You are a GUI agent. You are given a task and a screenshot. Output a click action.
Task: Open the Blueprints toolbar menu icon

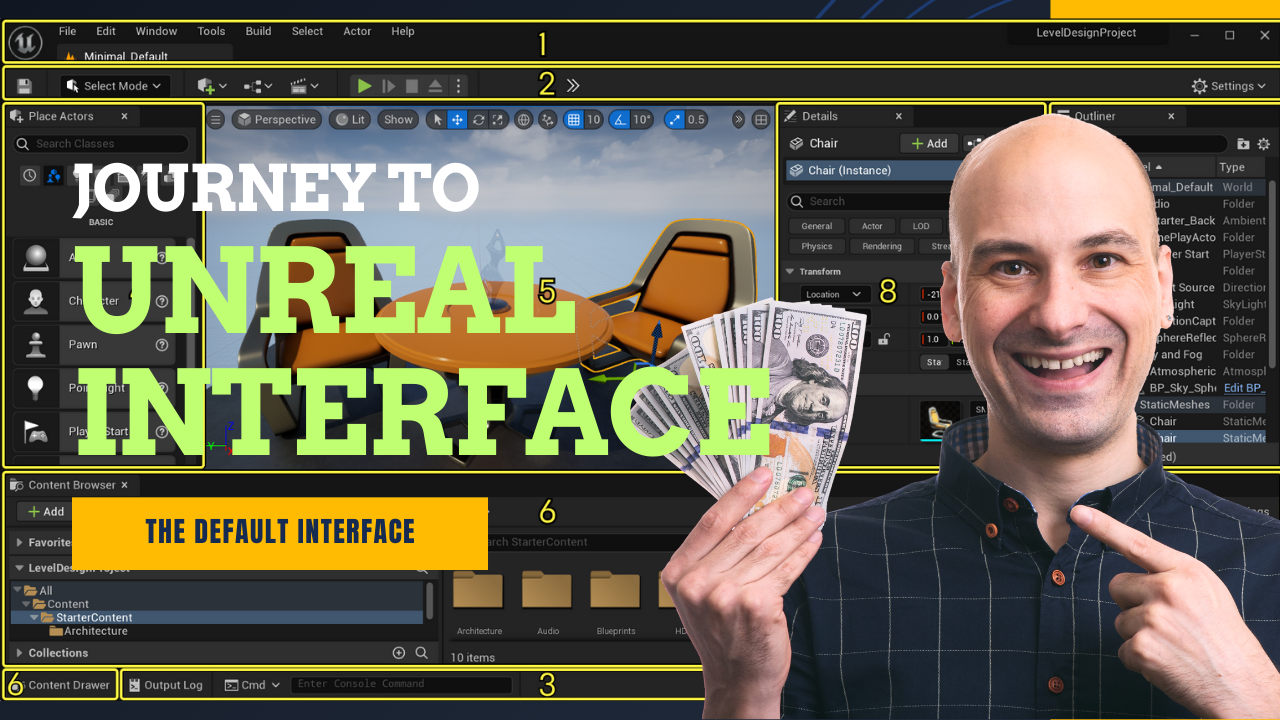point(258,86)
